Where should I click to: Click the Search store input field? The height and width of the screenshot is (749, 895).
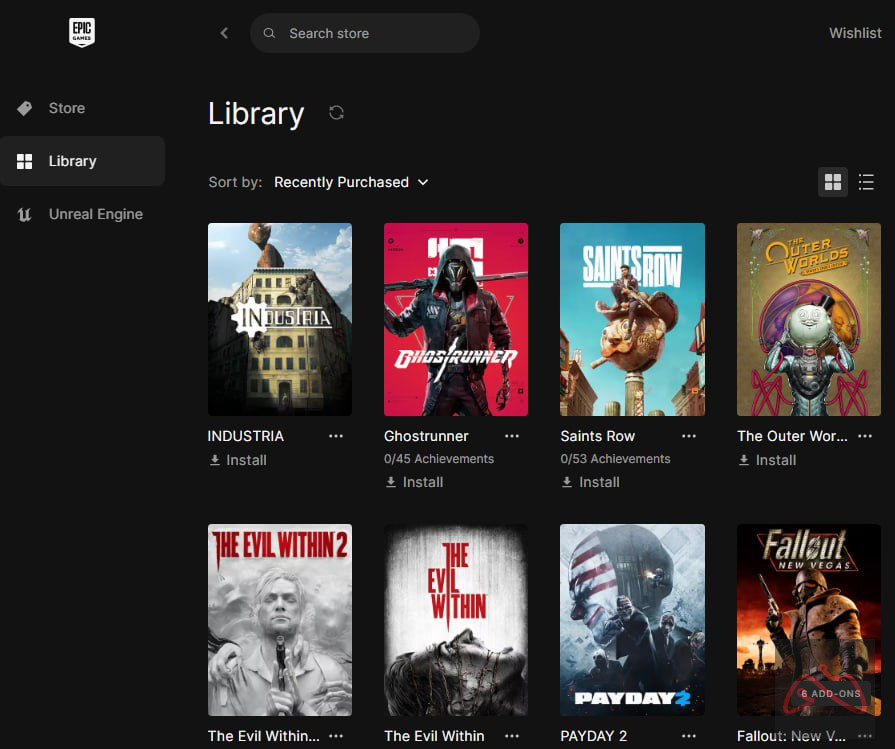[x=365, y=33]
